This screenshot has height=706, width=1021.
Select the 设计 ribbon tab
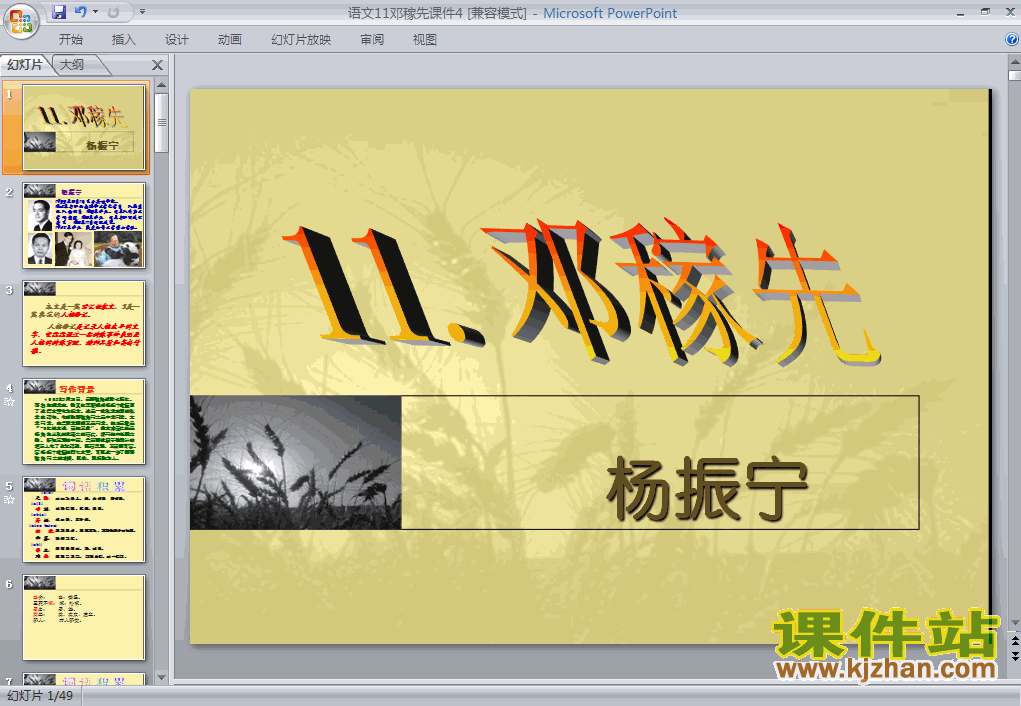click(176, 40)
